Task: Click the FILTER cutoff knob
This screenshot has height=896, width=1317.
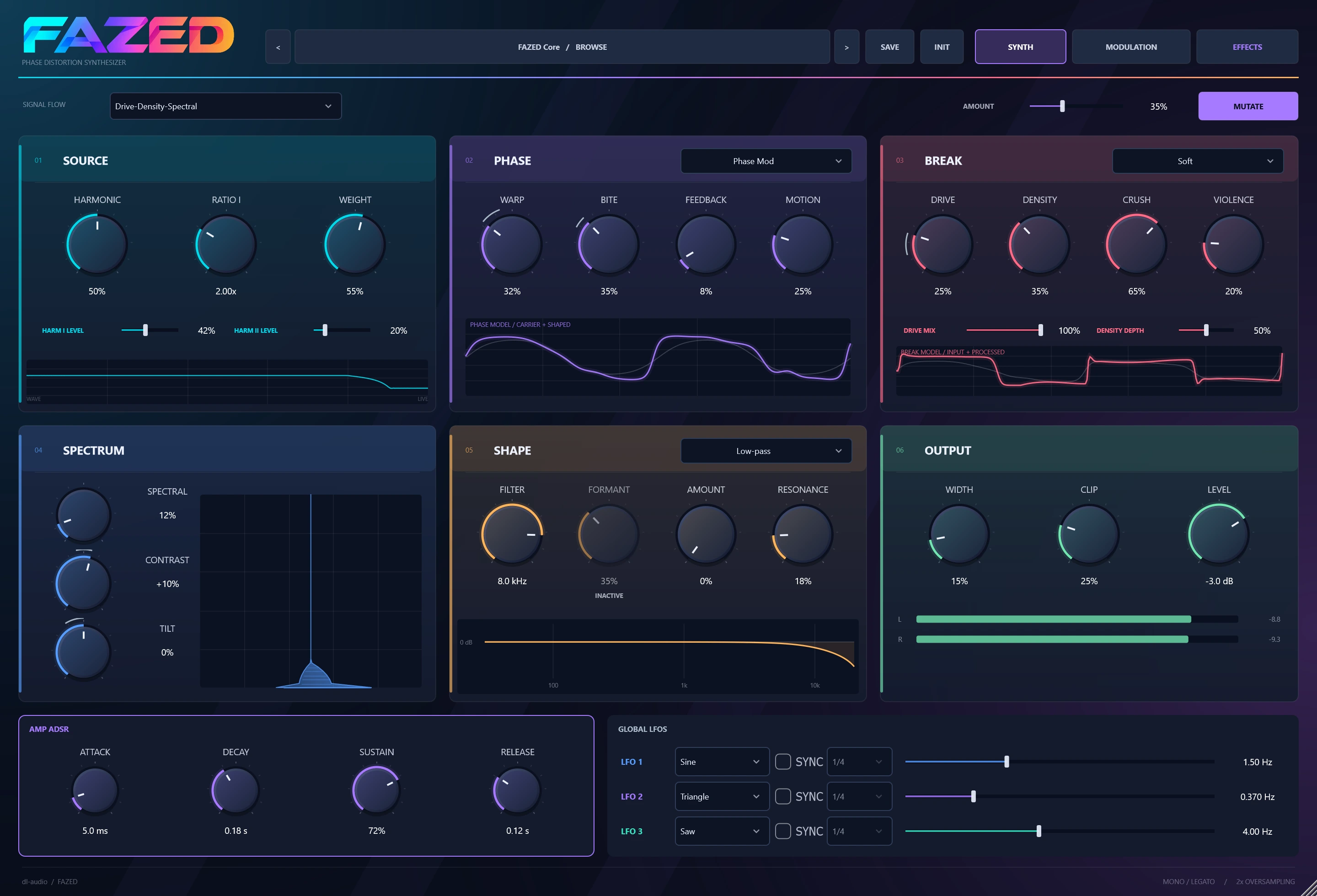Action: [512, 534]
